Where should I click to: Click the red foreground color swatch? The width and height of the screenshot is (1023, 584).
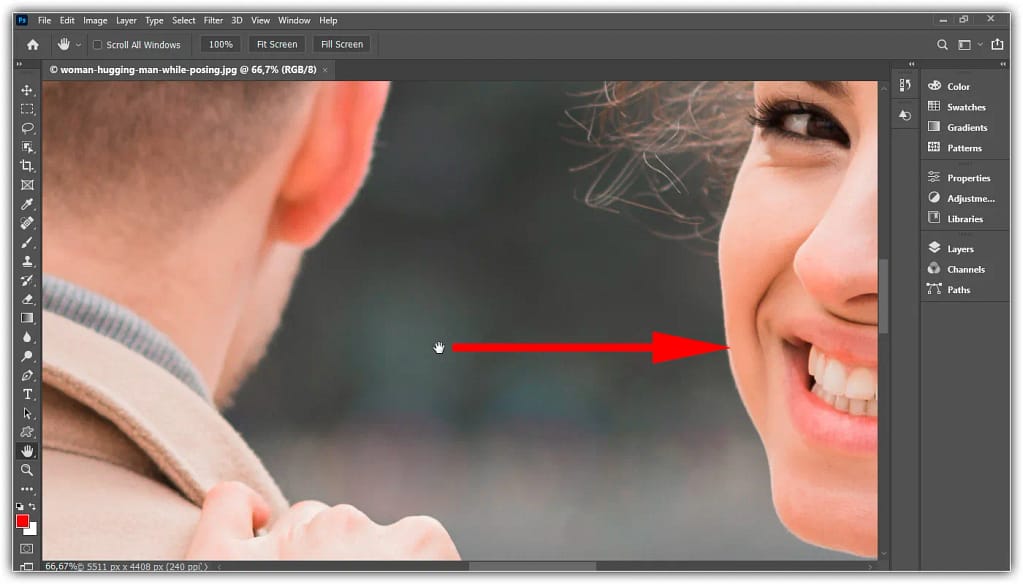[x=22, y=521]
